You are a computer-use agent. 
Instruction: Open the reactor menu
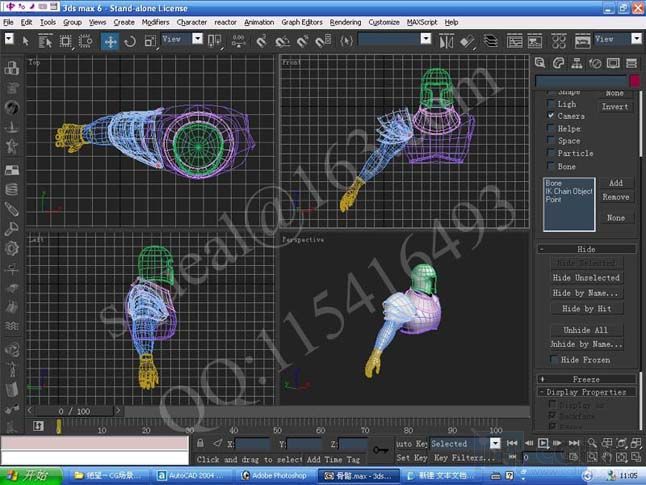click(225, 22)
